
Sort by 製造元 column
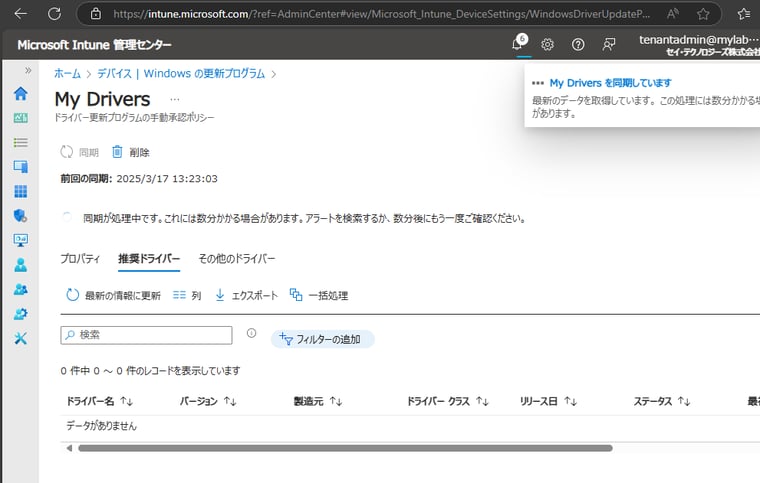coord(318,401)
